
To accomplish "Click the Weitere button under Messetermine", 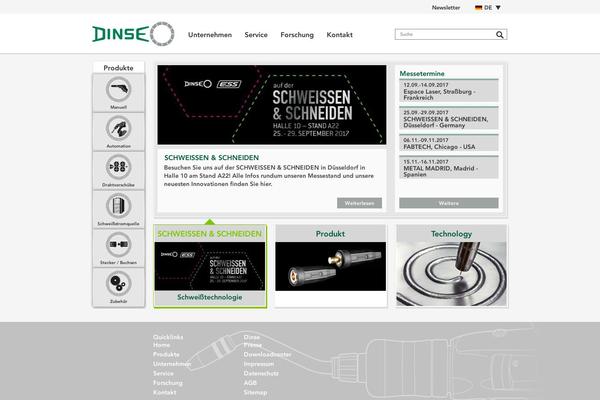I will point(449,203).
